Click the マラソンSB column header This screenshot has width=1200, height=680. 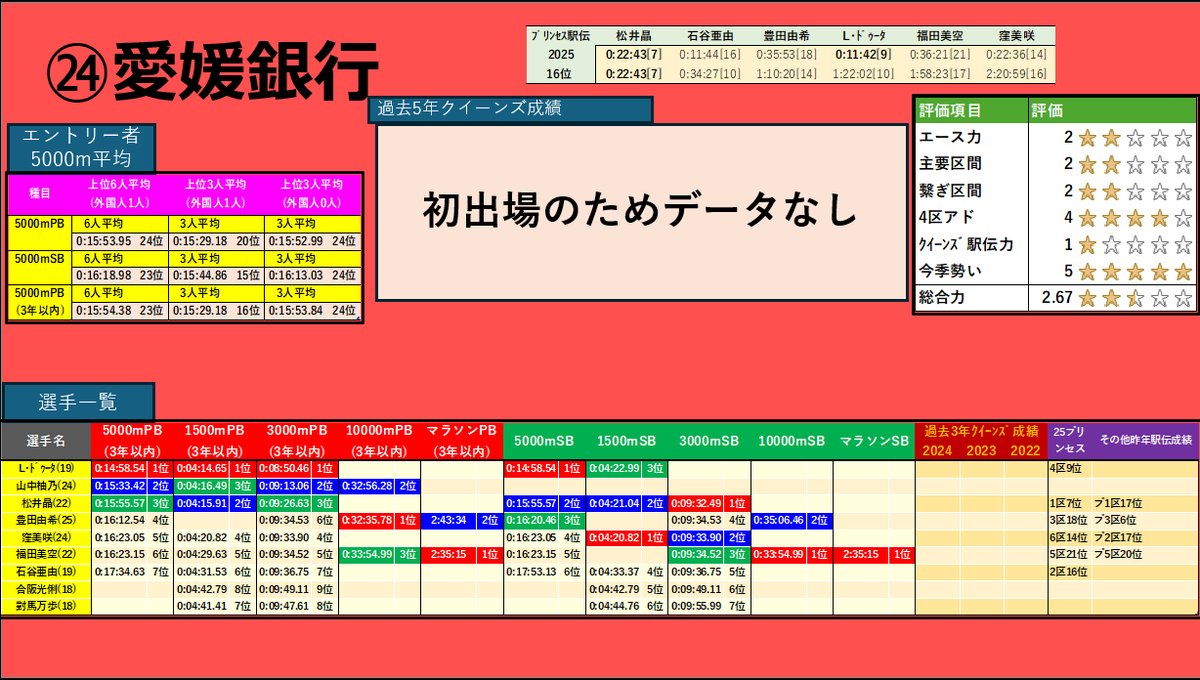pos(873,441)
